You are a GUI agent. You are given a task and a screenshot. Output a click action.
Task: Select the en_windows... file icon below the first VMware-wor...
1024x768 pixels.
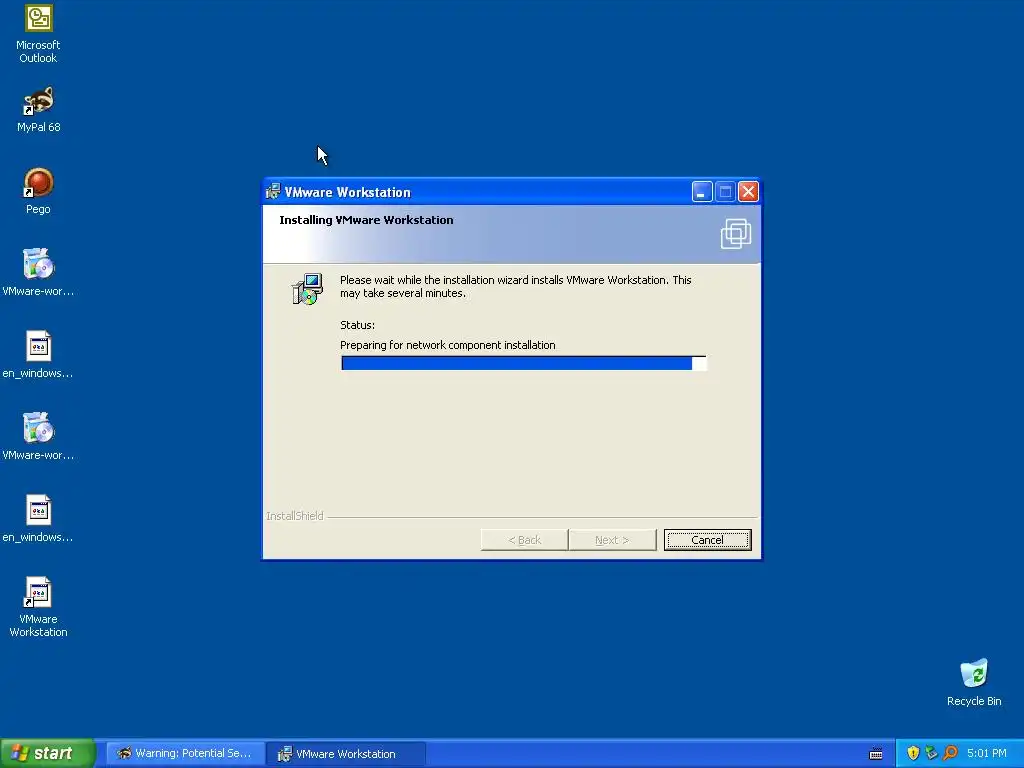39,355
